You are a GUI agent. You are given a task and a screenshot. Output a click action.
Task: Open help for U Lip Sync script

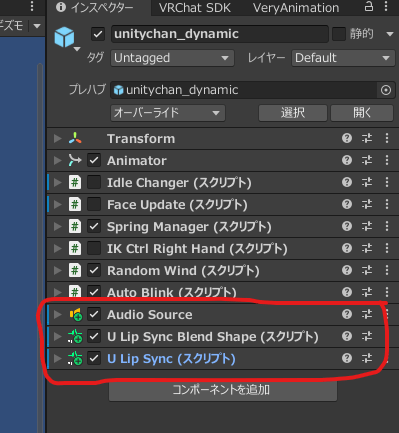(347, 358)
